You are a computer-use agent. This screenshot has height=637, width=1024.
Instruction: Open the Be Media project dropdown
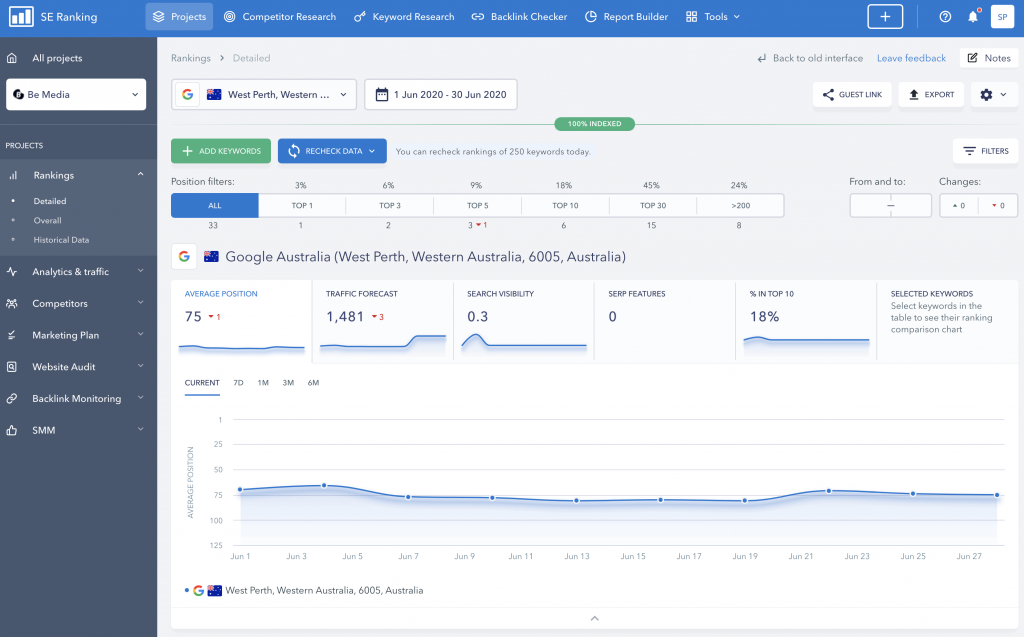[76, 95]
